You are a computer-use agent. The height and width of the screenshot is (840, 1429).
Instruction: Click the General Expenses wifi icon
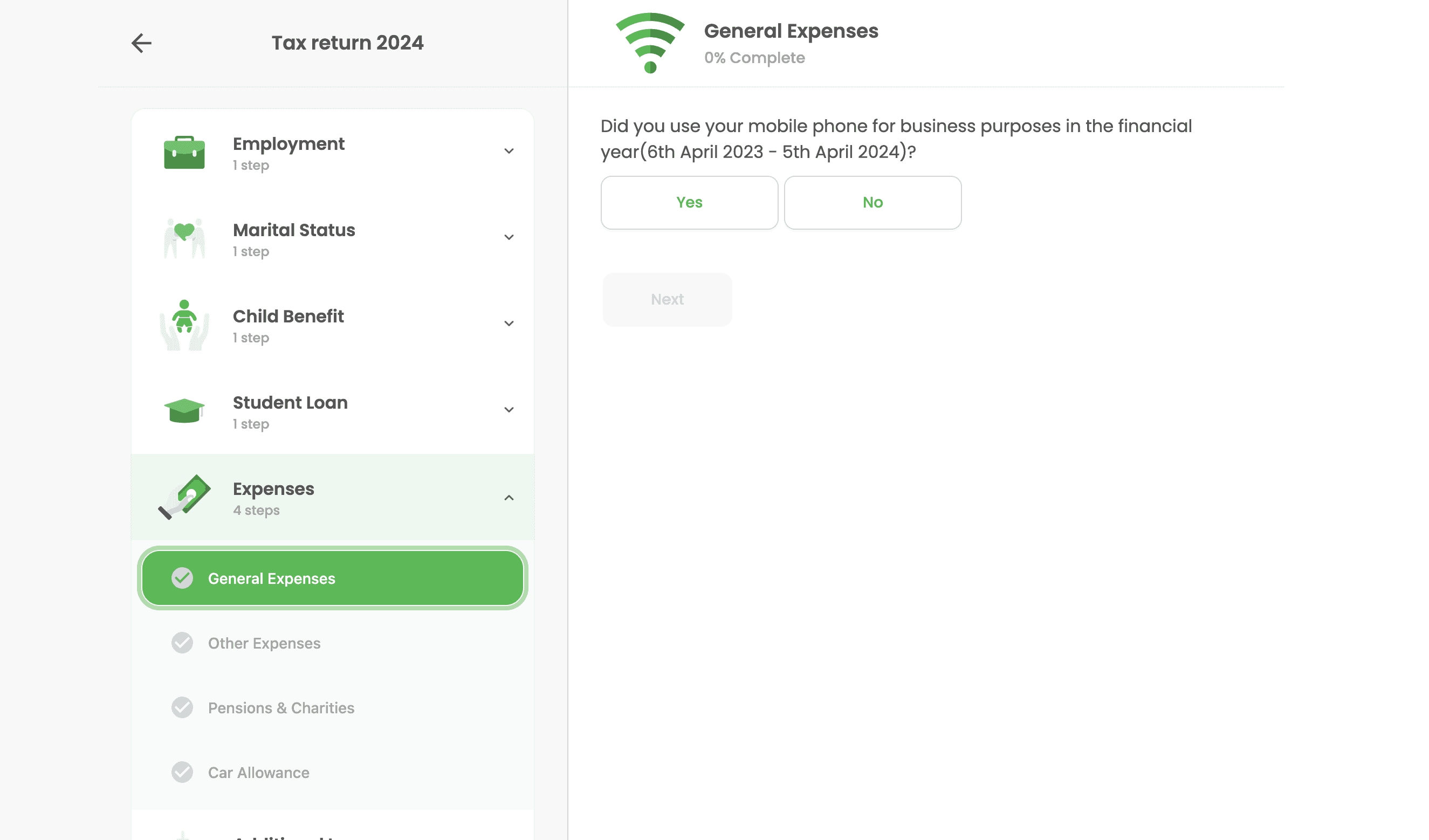pos(650,43)
